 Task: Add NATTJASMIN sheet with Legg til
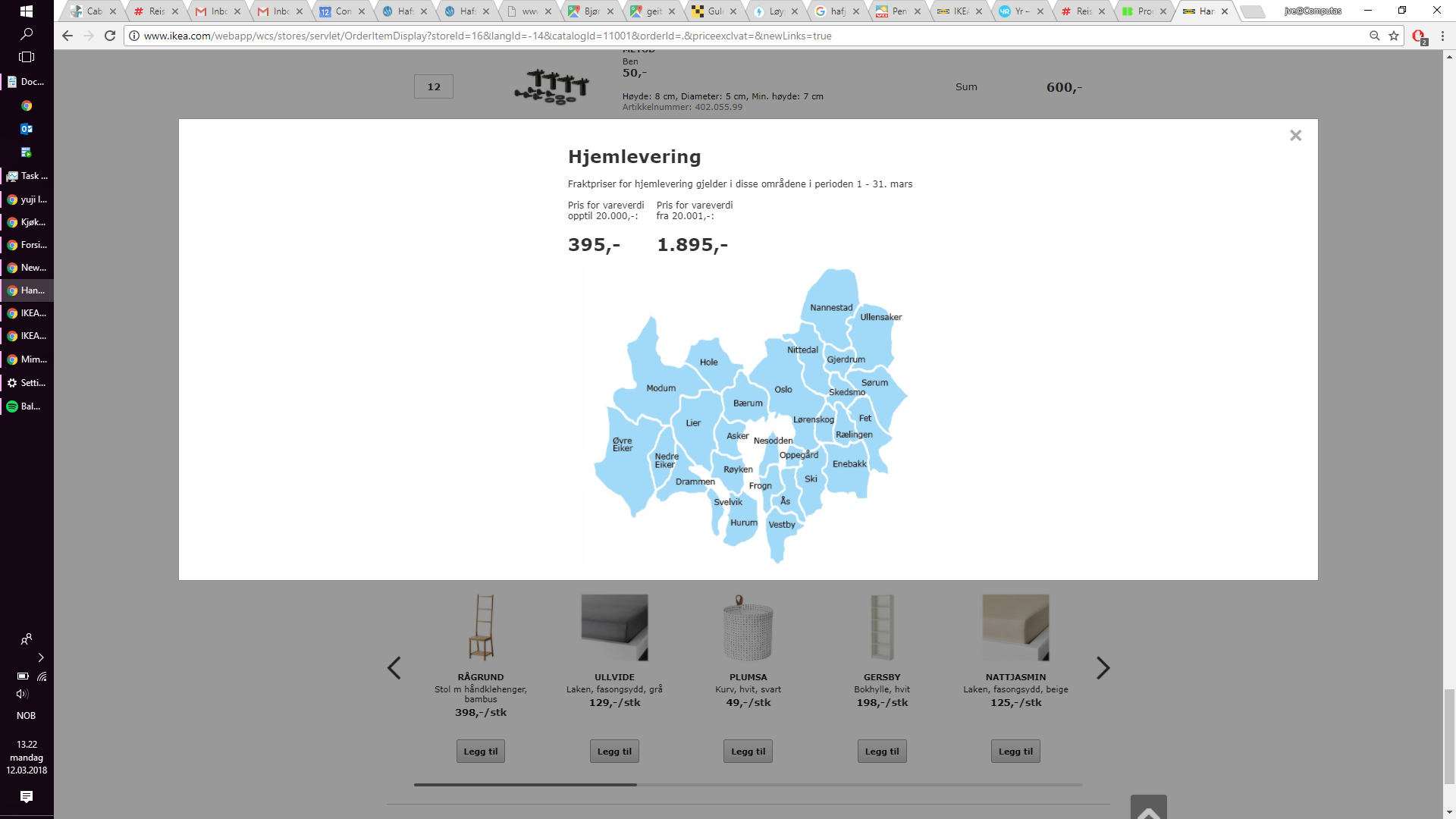[1015, 752]
